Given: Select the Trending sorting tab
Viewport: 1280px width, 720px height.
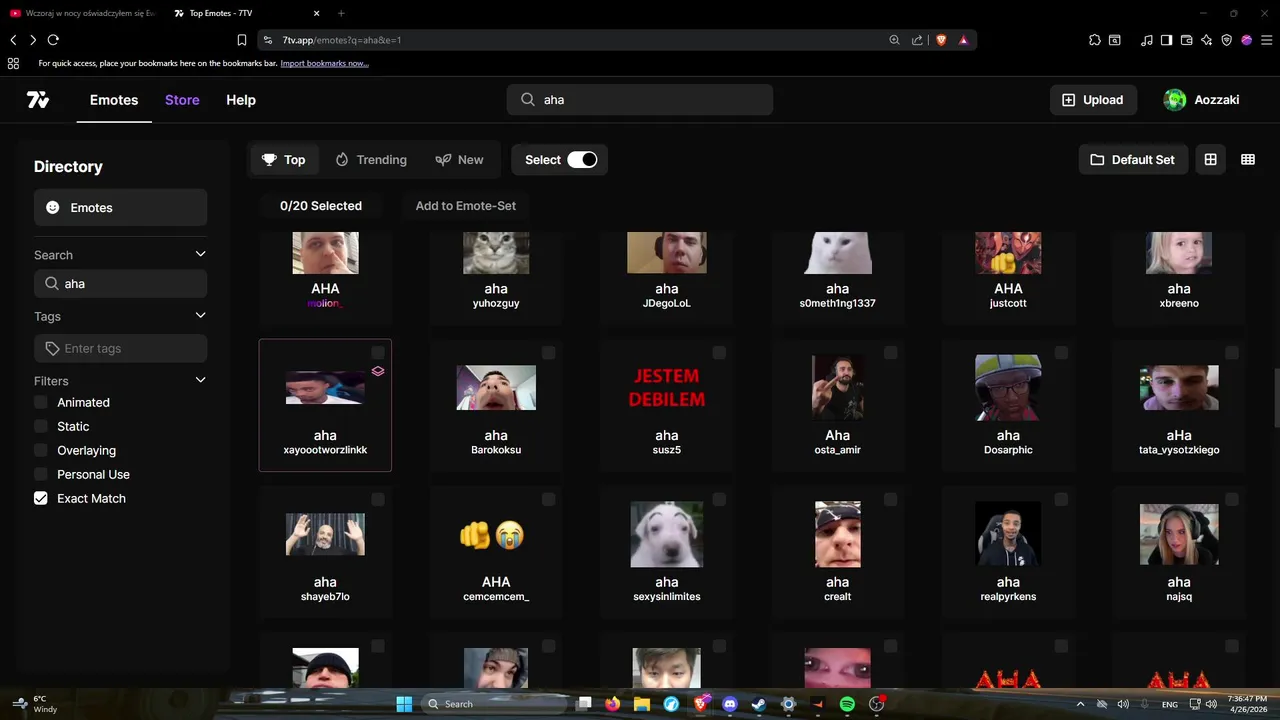Looking at the screenshot, I should [x=371, y=160].
